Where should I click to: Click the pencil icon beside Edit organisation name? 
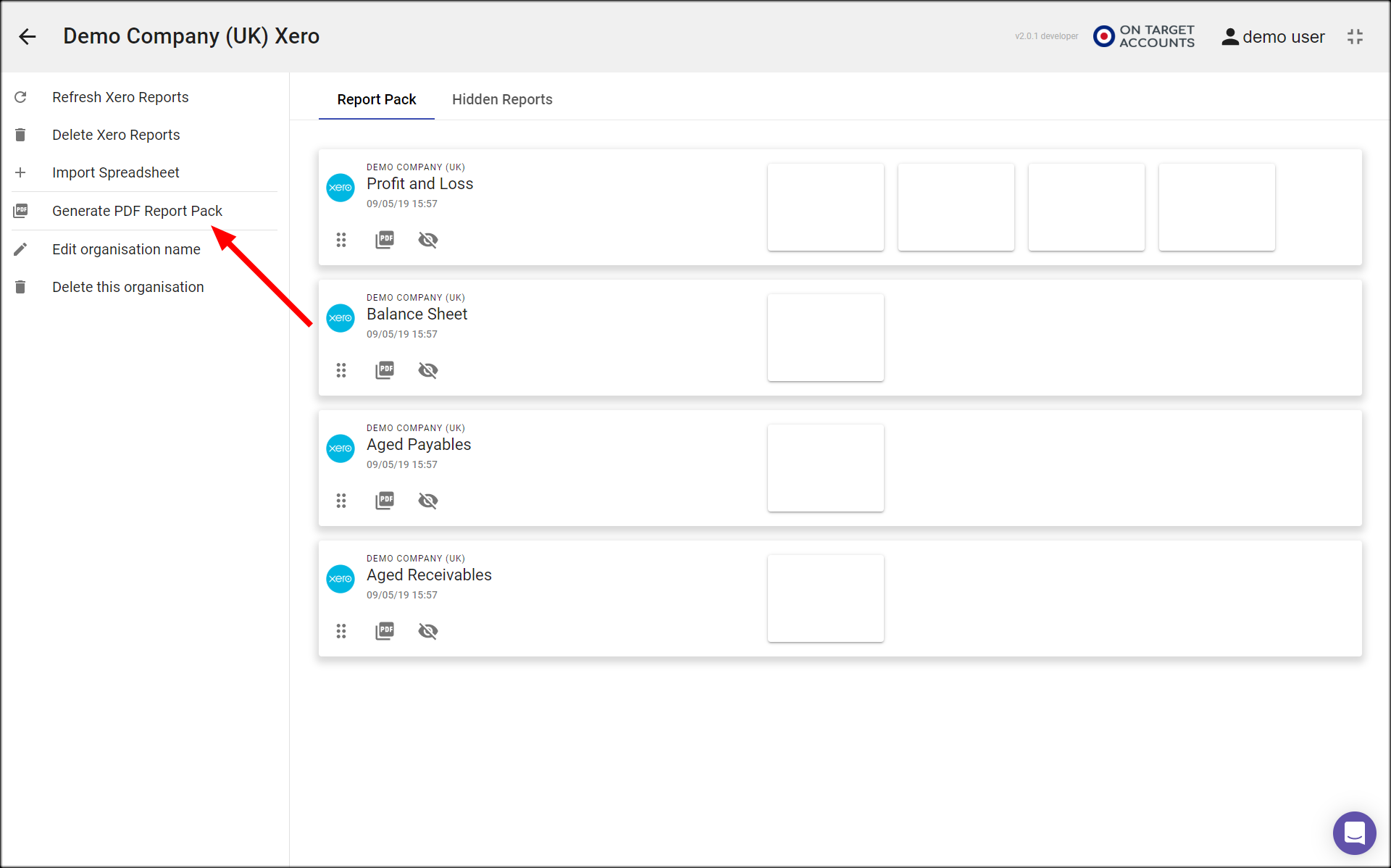pyautogui.click(x=20, y=249)
